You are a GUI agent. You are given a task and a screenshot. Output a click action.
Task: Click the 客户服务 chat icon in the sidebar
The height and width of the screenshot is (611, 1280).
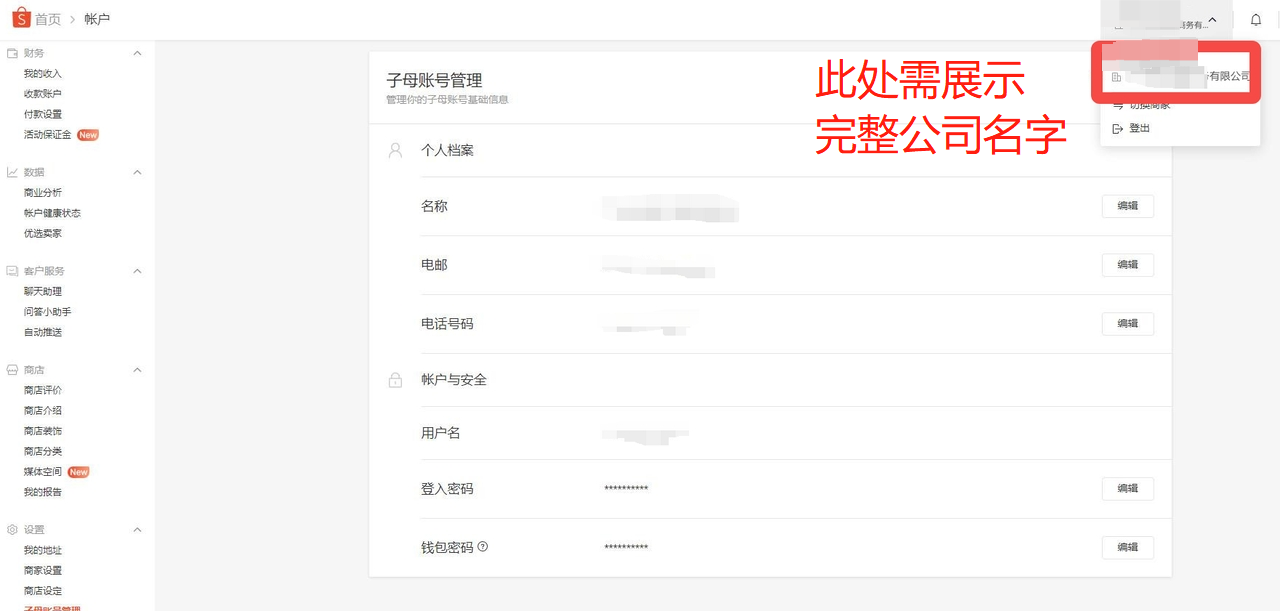[x=13, y=271]
